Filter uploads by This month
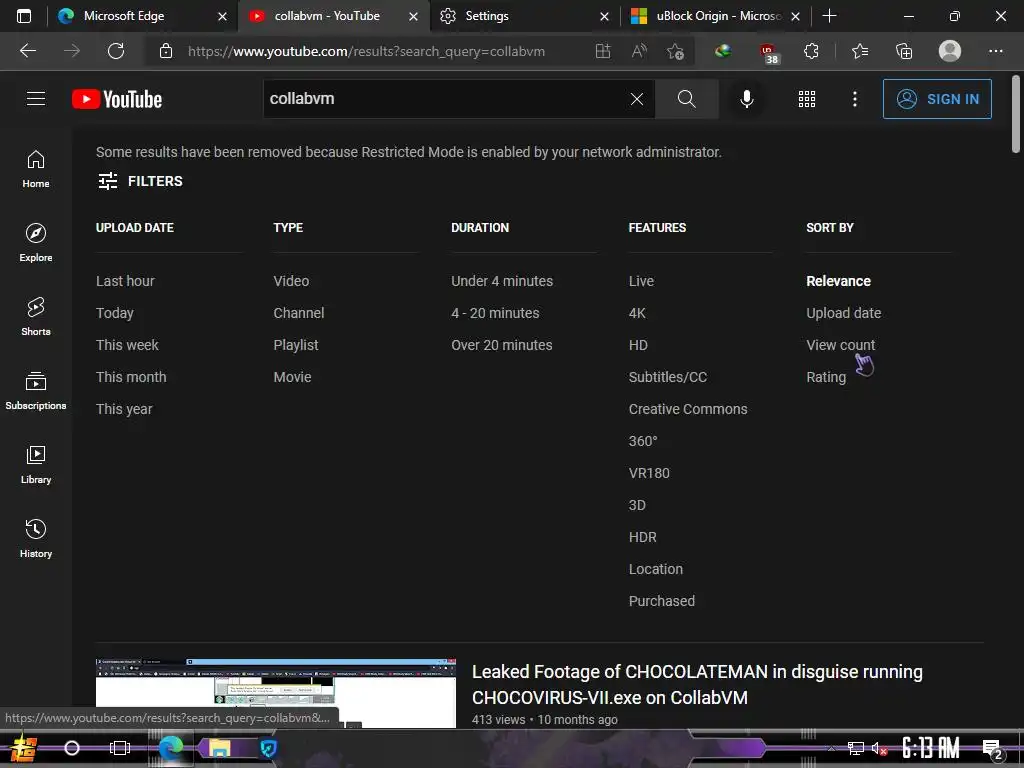 pos(131,377)
